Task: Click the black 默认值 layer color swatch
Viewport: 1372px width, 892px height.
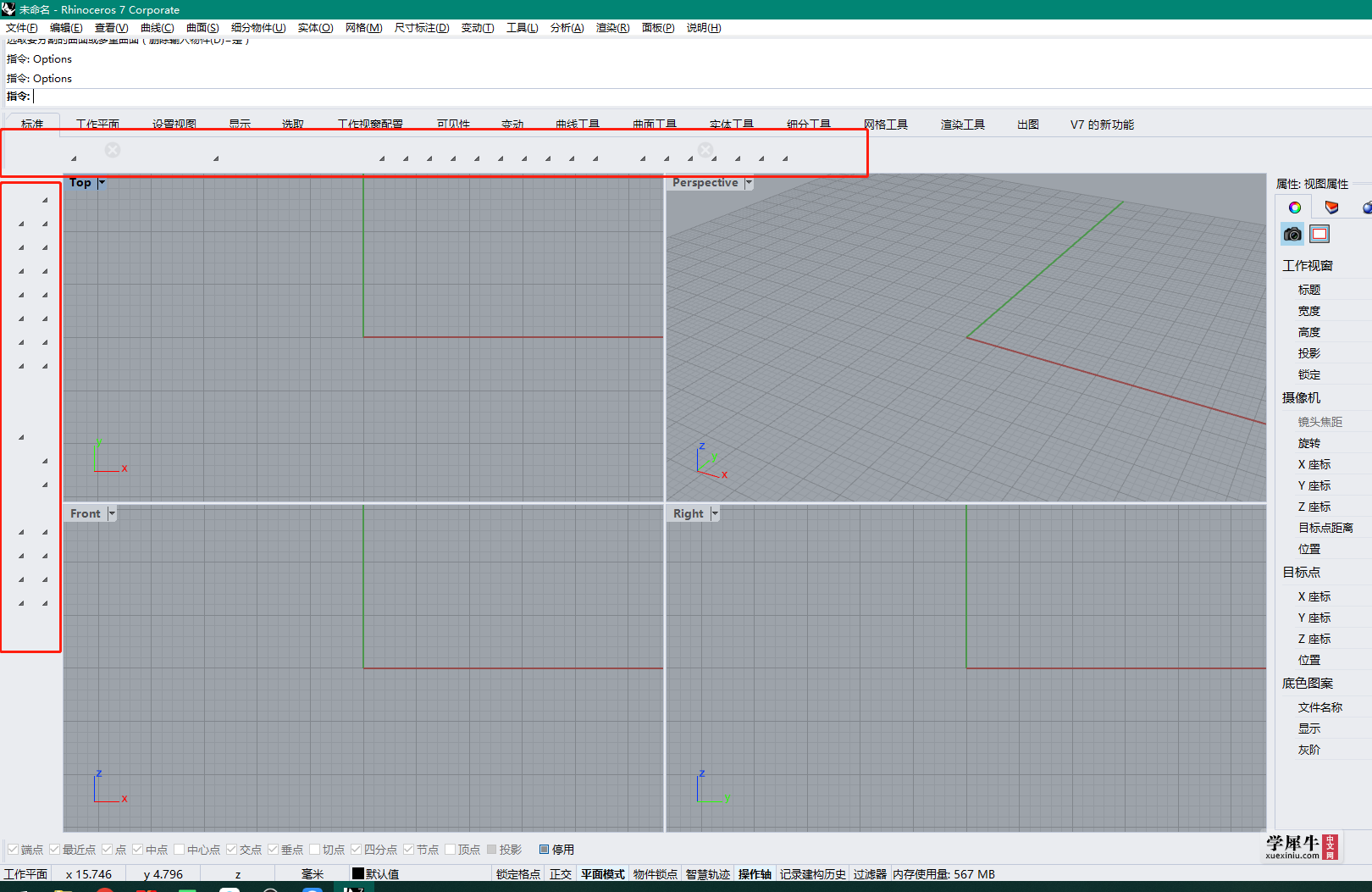Action: tap(358, 873)
